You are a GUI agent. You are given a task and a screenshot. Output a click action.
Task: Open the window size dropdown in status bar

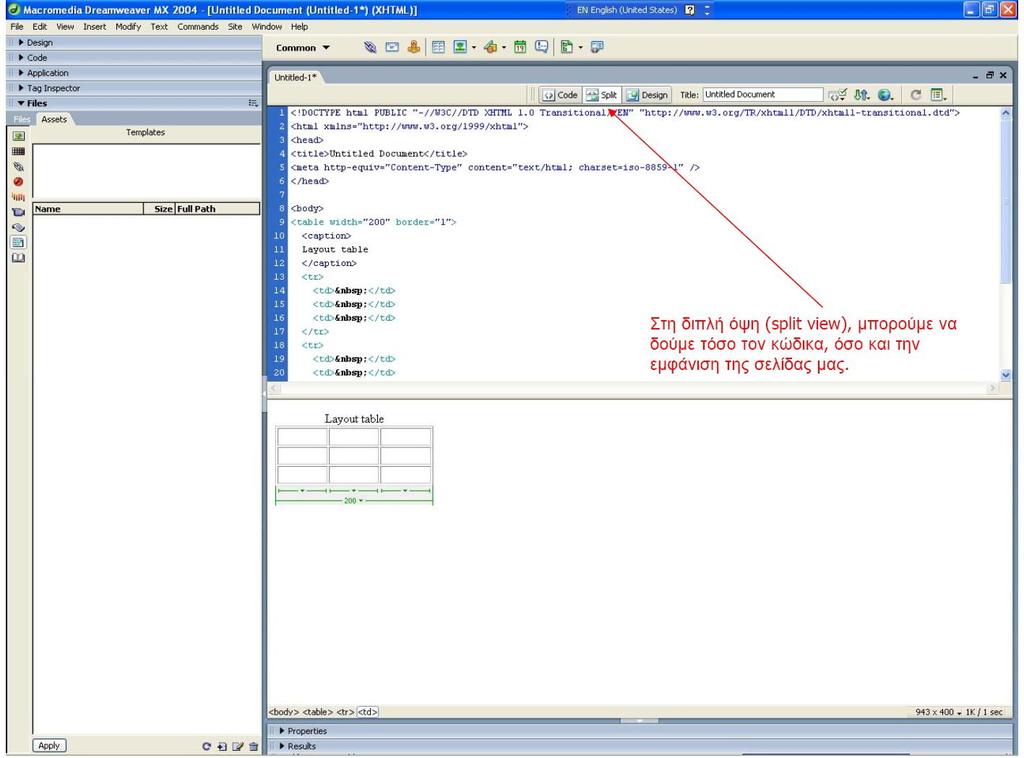tap(938, 712)
